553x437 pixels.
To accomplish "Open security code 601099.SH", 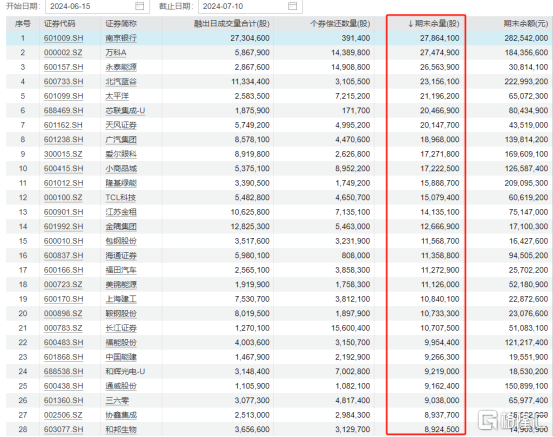I will click(x=63, y=96).
